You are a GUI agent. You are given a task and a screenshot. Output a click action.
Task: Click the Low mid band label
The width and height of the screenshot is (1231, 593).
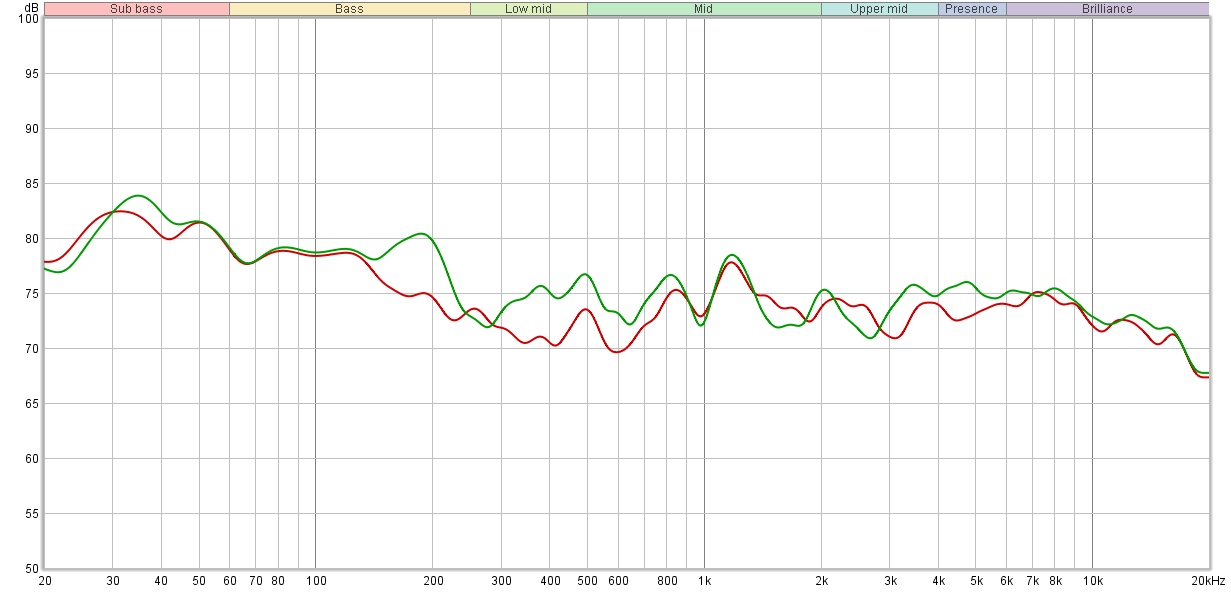tap(528, 9)
